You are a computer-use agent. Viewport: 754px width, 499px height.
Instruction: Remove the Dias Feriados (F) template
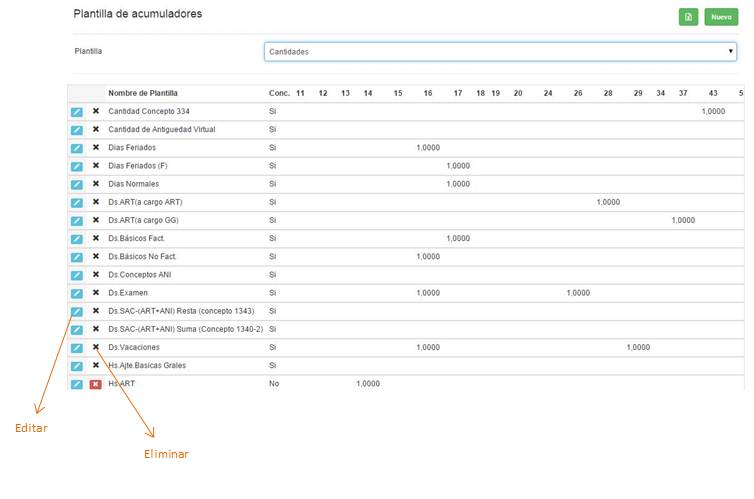(x=96, y=166)
